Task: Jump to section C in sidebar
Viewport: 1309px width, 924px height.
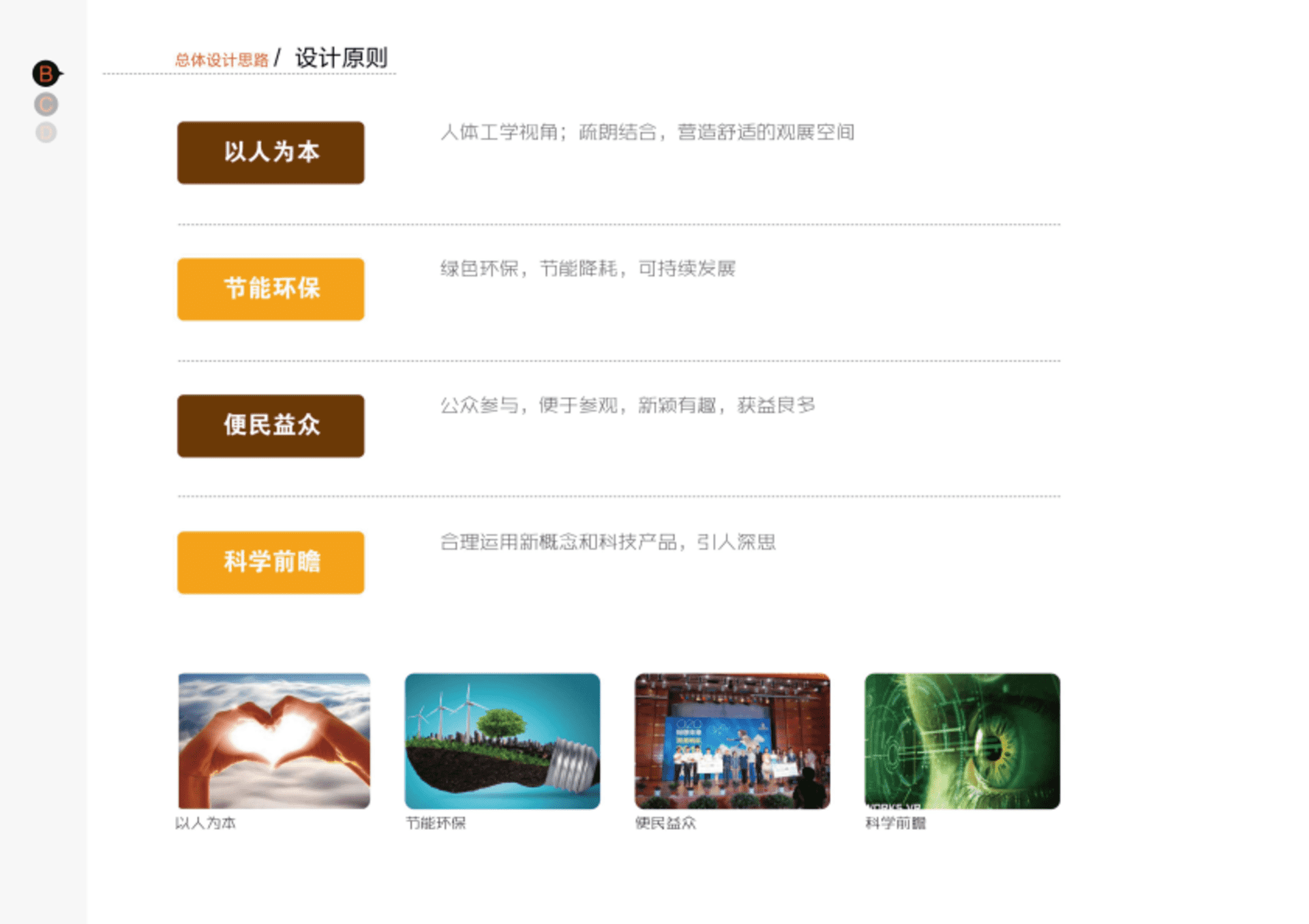Action: (x=46, y=105)
